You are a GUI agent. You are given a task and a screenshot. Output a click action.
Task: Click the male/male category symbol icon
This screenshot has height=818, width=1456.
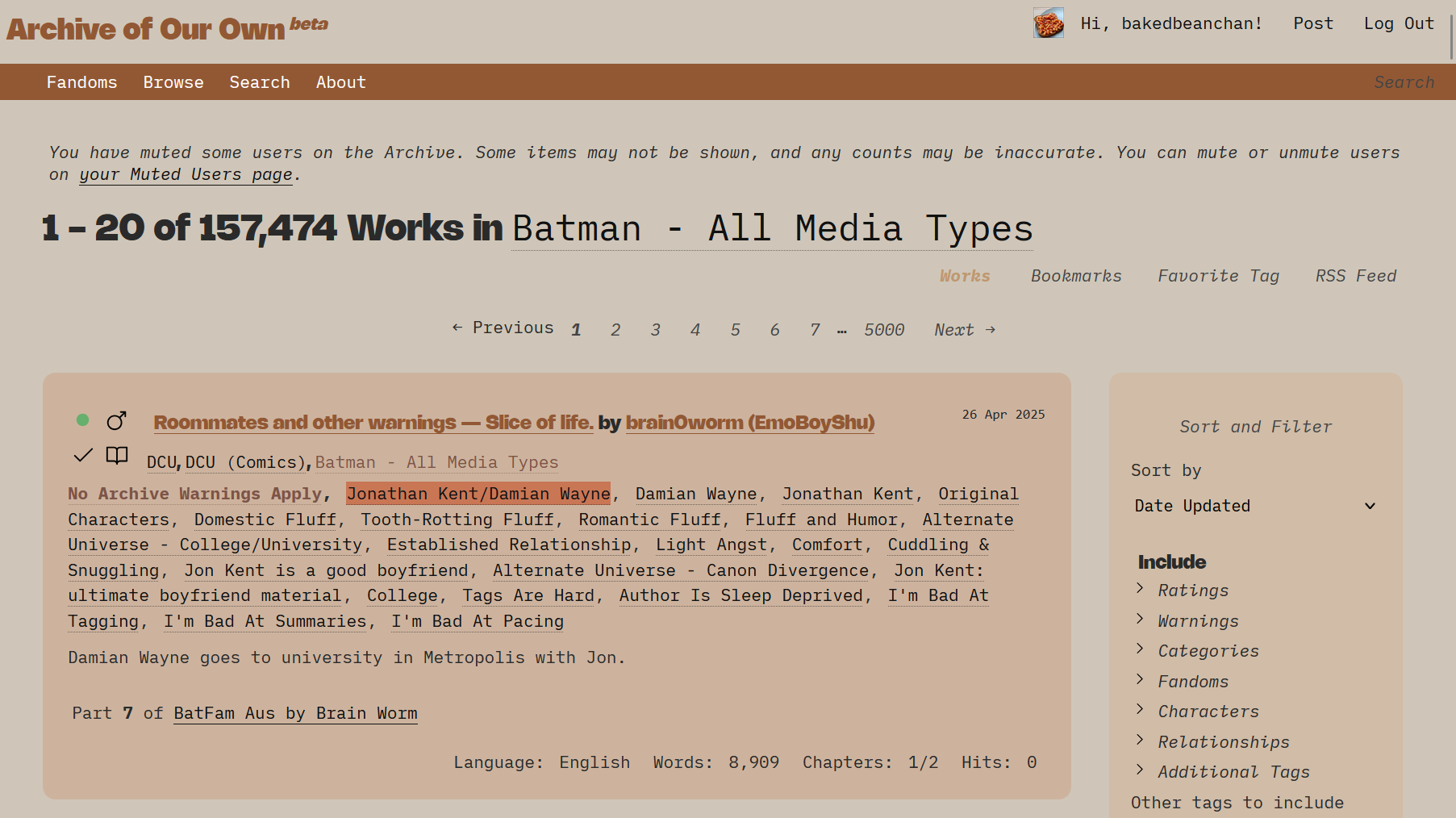tap(117, 420)
